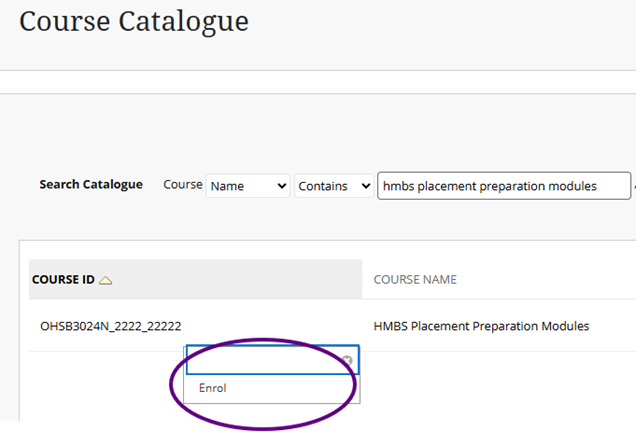Screen dimensions: 636x432
Task: Click the Course Catalogue page title
Action: [x=134, y=22]
